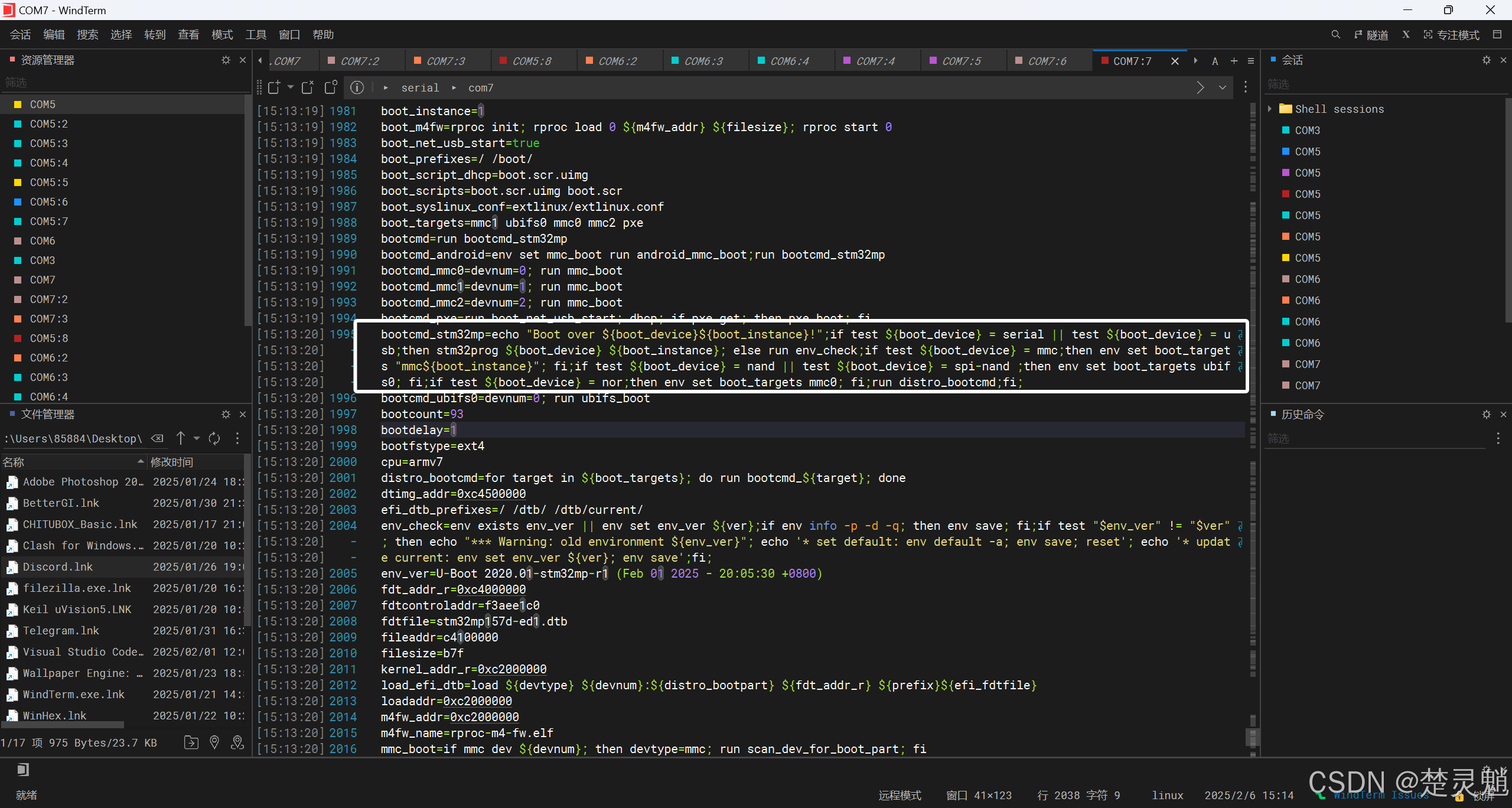Screen dimensions: 1512x808
Task: Switch to the COM6:3 tab
Action: [703, 61]
